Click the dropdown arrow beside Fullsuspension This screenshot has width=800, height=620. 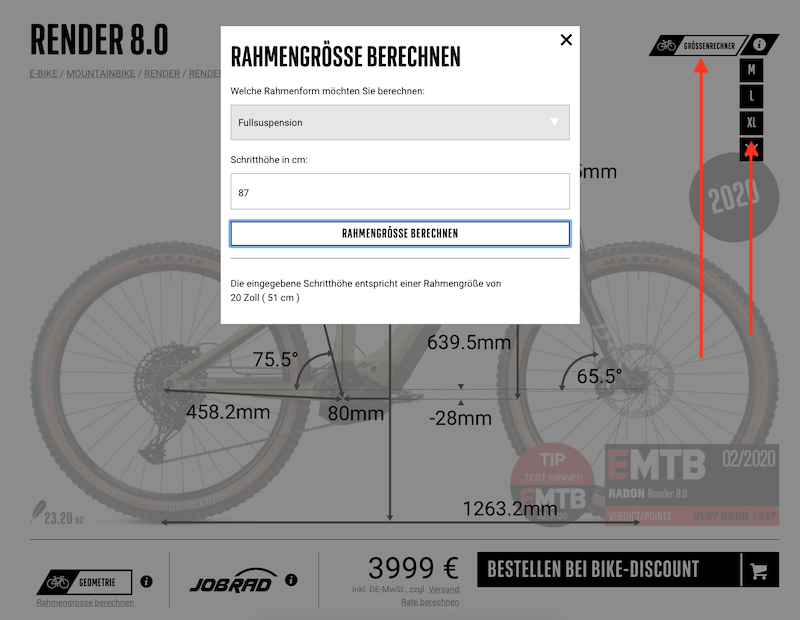(554, 122)
